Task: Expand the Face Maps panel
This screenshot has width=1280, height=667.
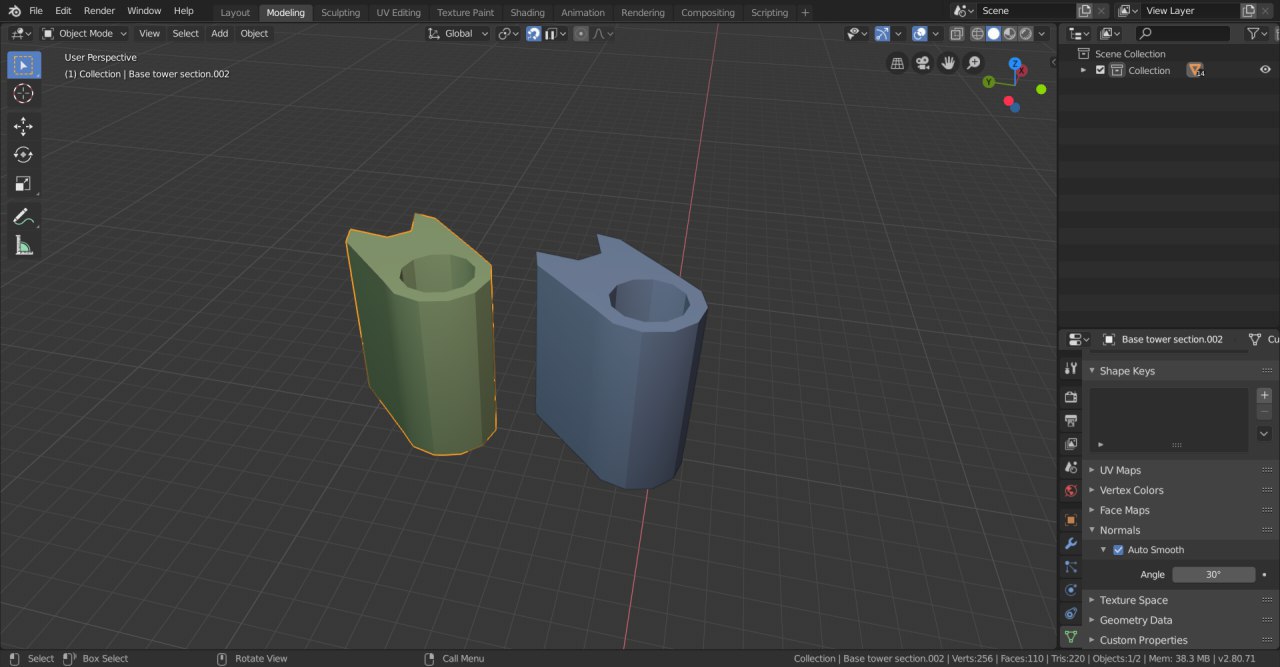Action: pyautogui.click(x=1124, y=510)
